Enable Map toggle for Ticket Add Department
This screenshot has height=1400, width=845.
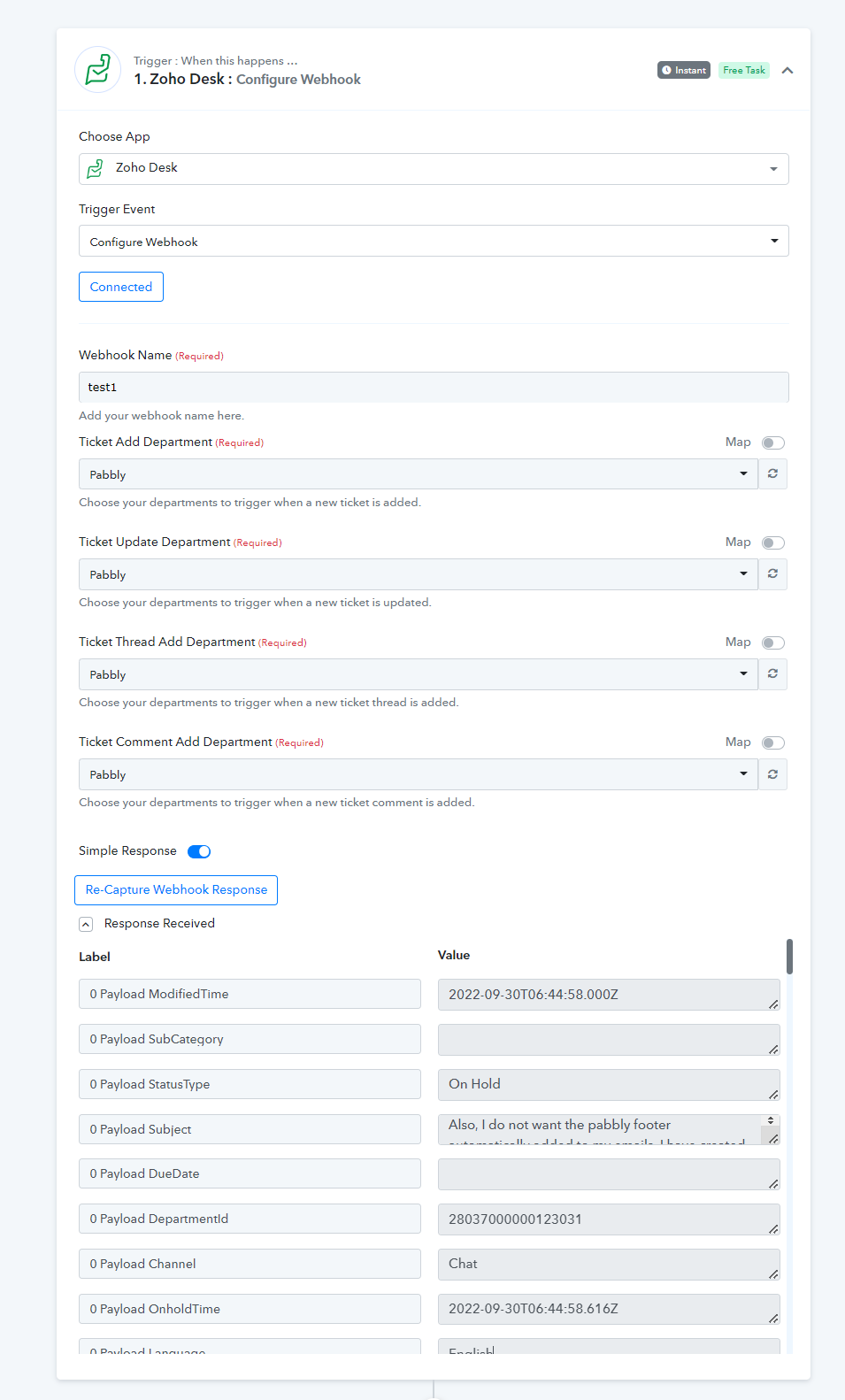(773, 442)
